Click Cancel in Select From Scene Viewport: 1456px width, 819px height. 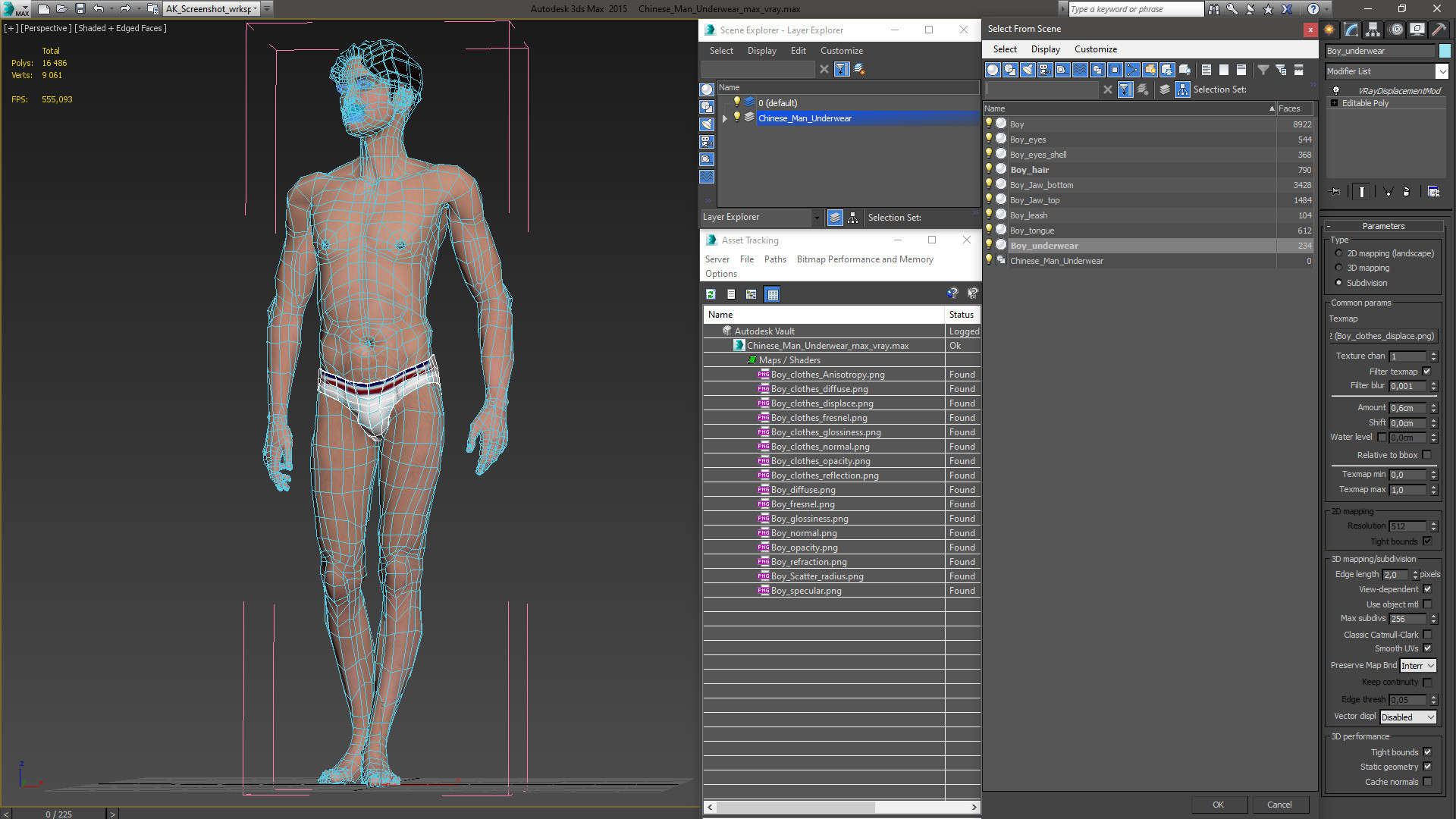(1279, 805)
